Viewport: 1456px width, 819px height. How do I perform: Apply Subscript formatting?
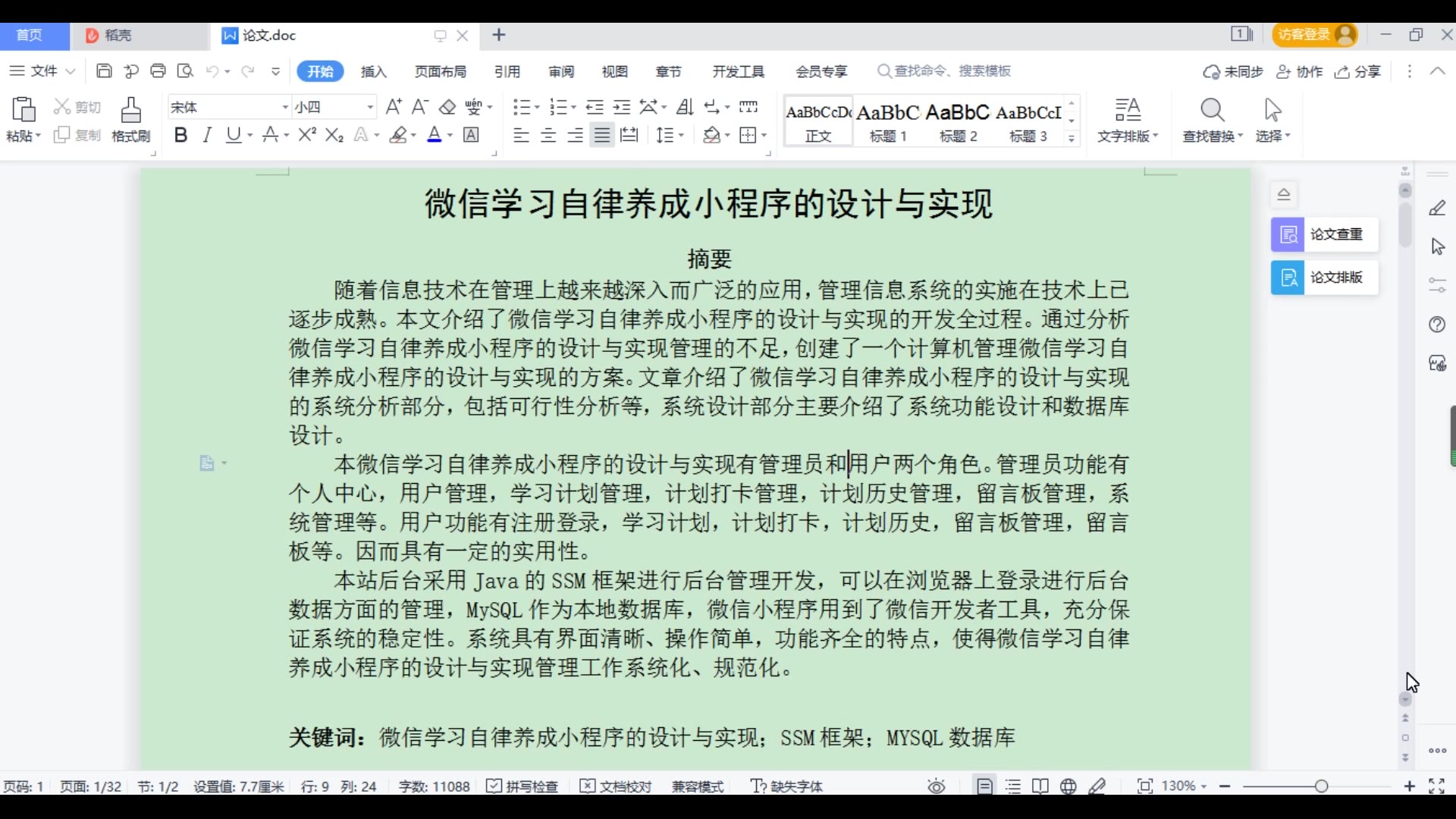(334, 135)
